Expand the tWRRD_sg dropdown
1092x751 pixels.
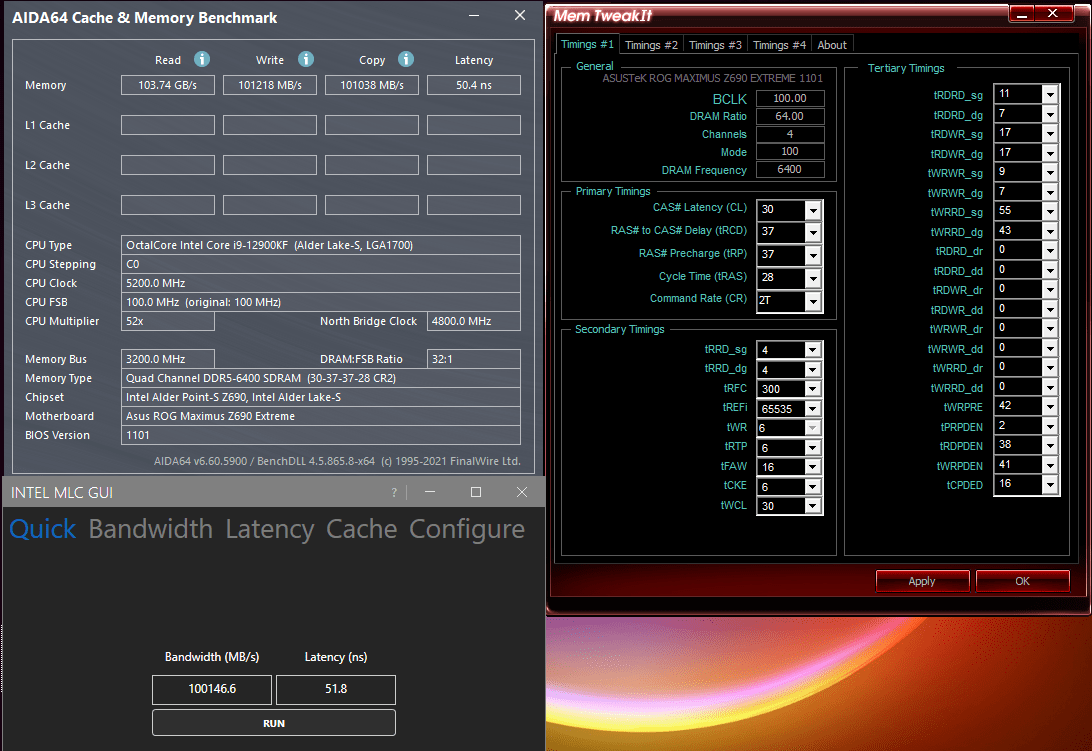coord(1050,211)
